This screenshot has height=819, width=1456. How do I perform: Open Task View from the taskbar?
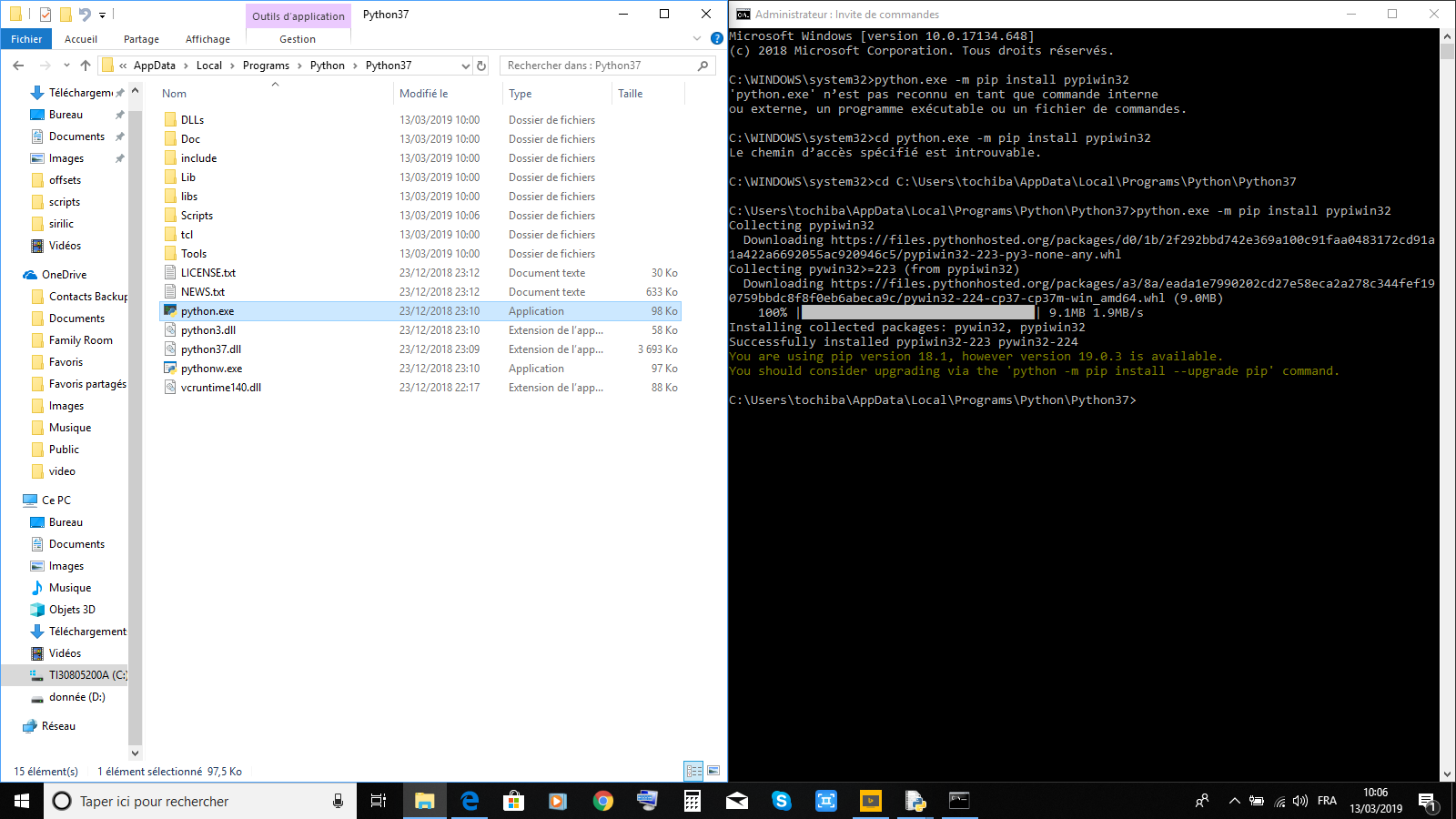[x=379, y=801]
